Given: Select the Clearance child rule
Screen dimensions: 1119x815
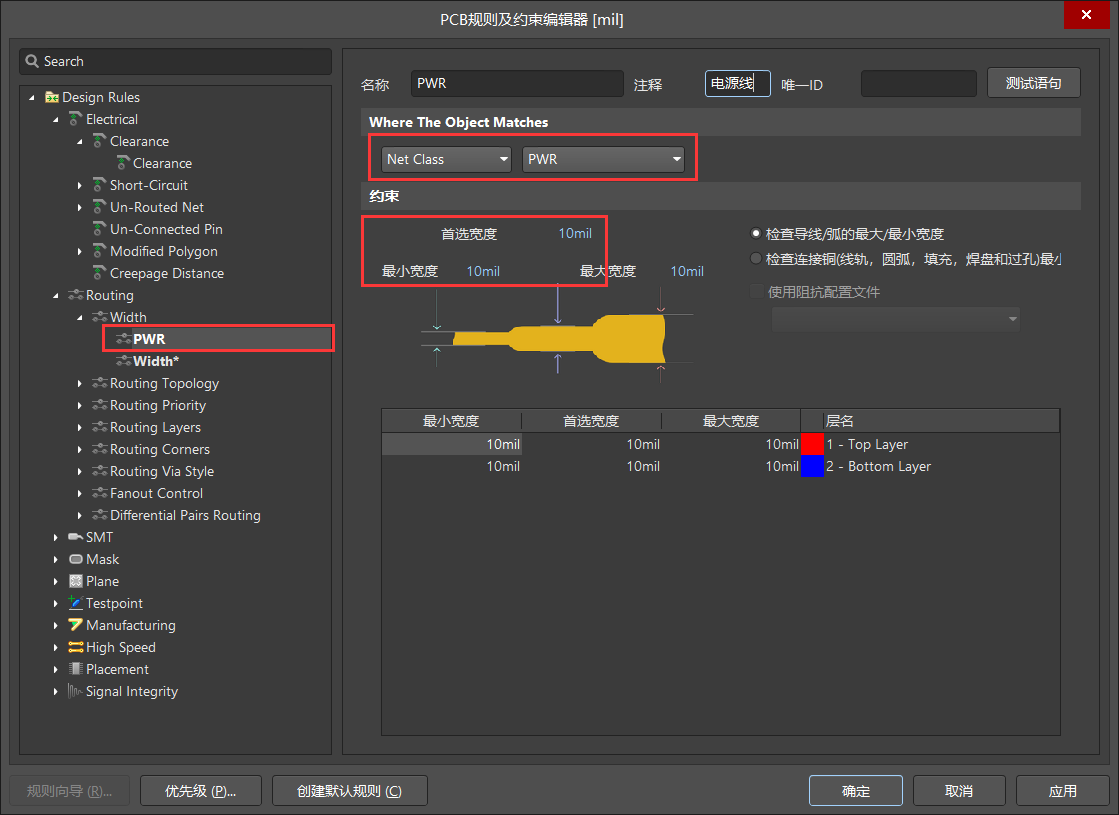Looking at the screenshot, I should 162,163.
